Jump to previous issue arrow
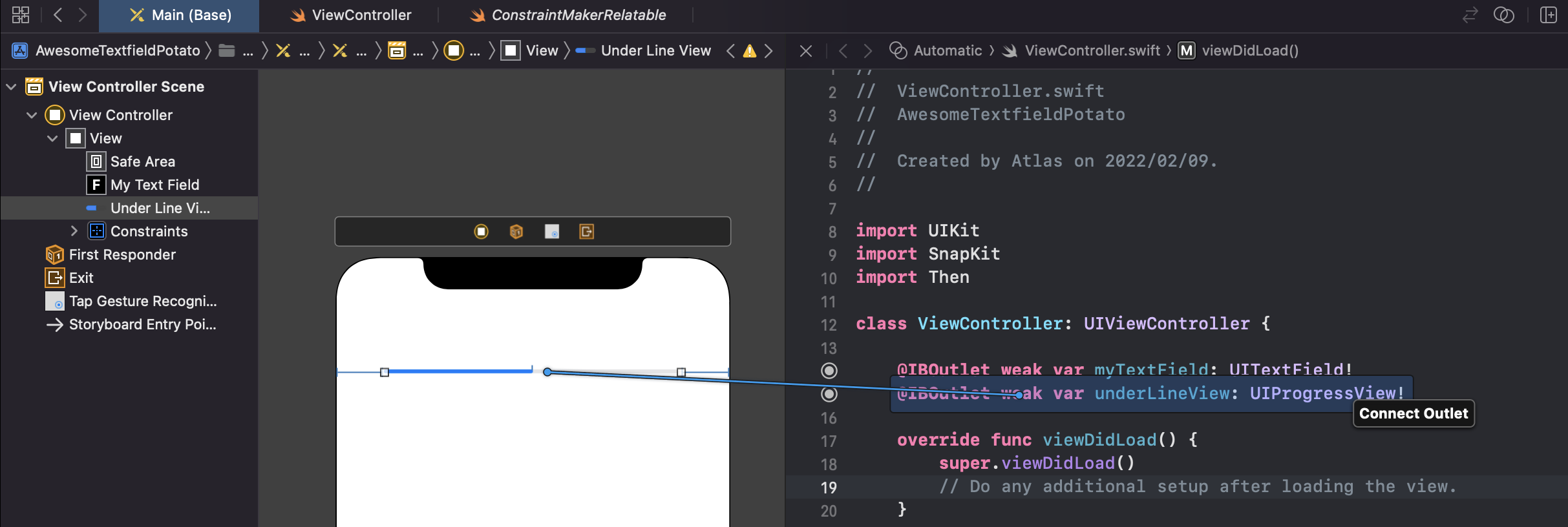This screenshot has height=527, width=1568. (x=730, y=50)
